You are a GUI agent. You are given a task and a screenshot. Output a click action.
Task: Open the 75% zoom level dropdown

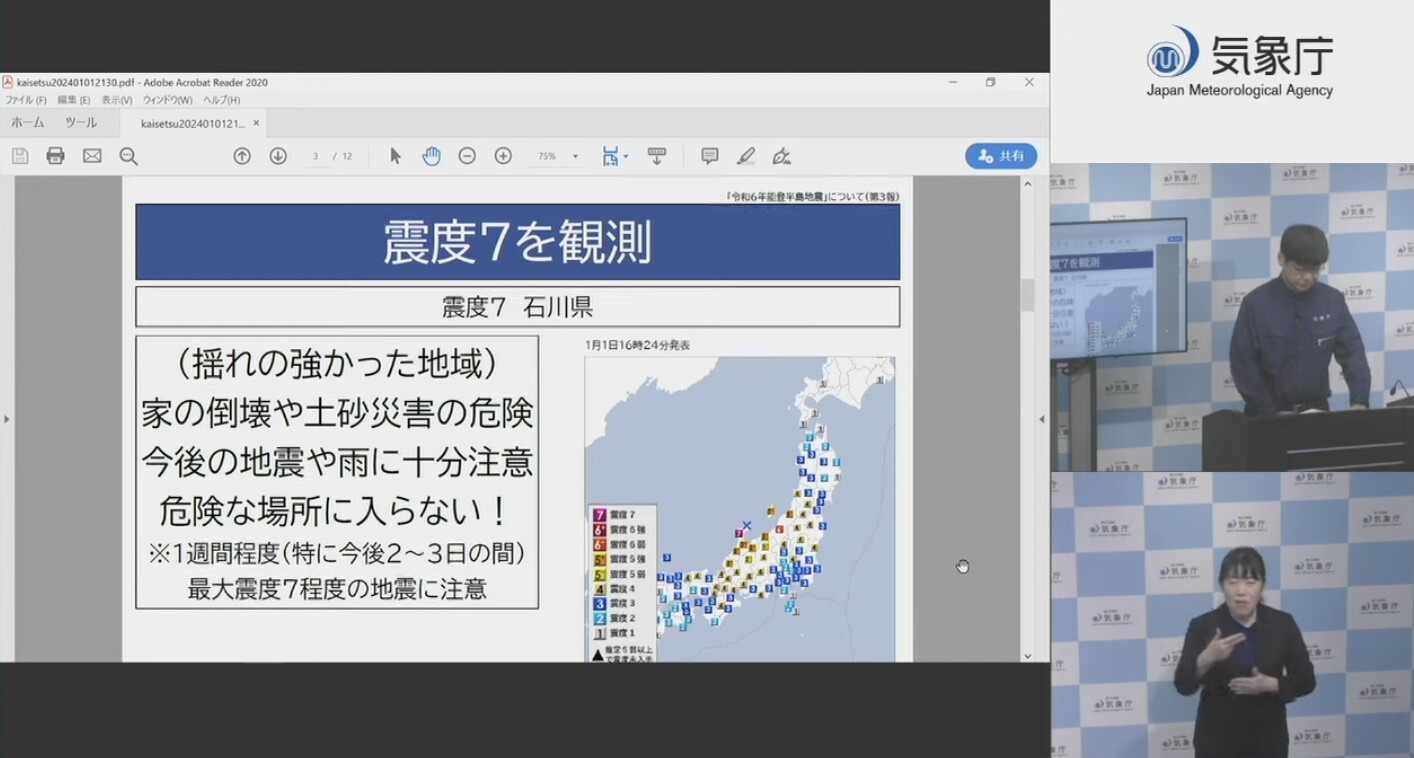tap(575, 157)
